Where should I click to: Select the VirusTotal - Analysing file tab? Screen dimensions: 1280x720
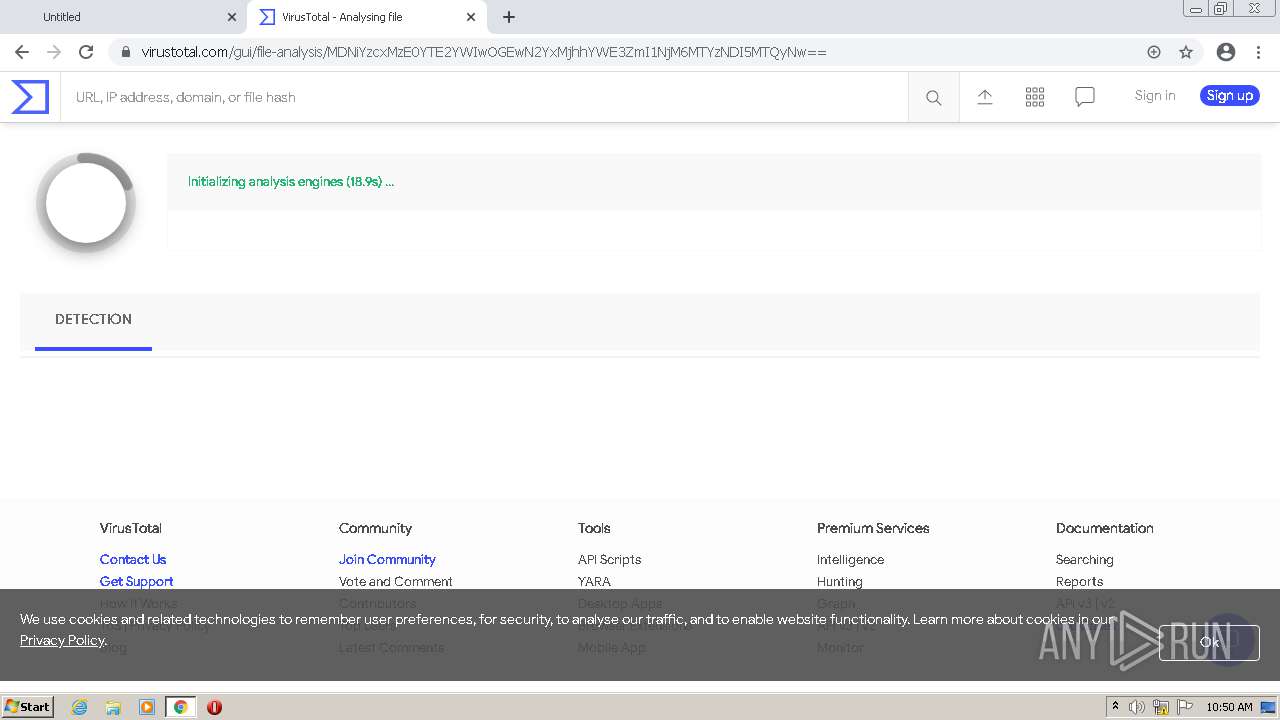(x=367, y=17)
